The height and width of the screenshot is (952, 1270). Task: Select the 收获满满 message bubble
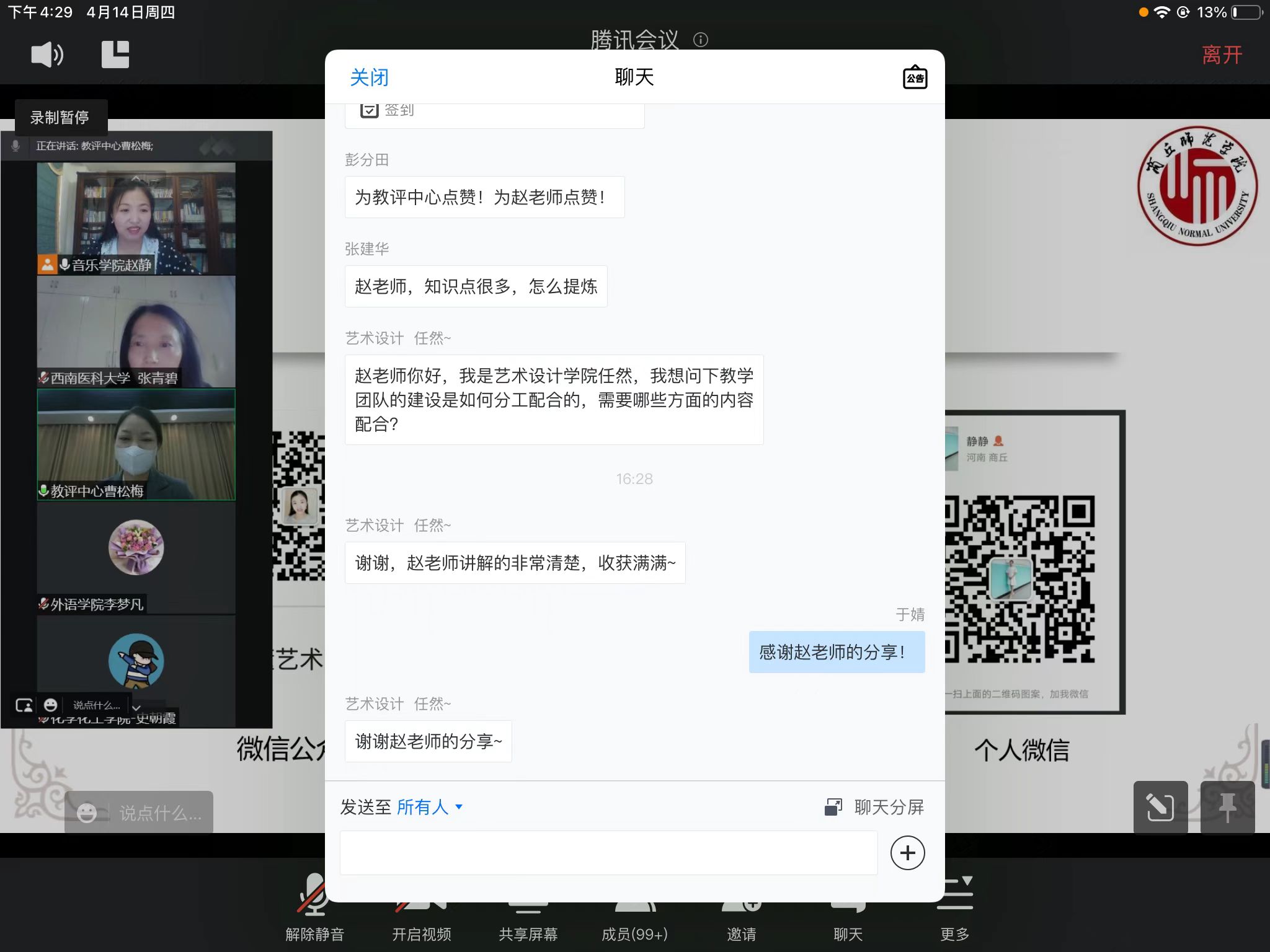click(x=515, y=563)
